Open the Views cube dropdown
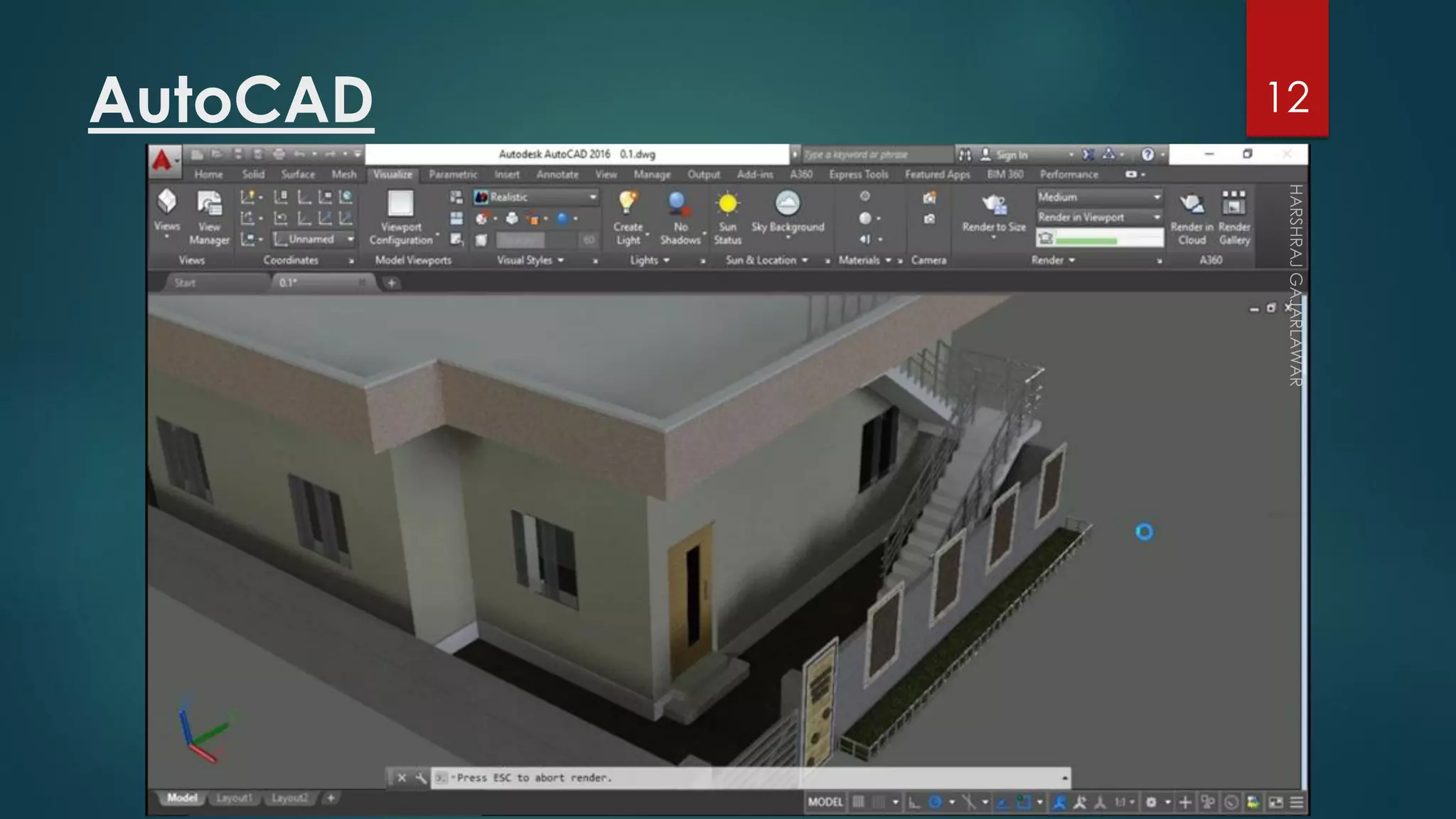 coord(166,211)
